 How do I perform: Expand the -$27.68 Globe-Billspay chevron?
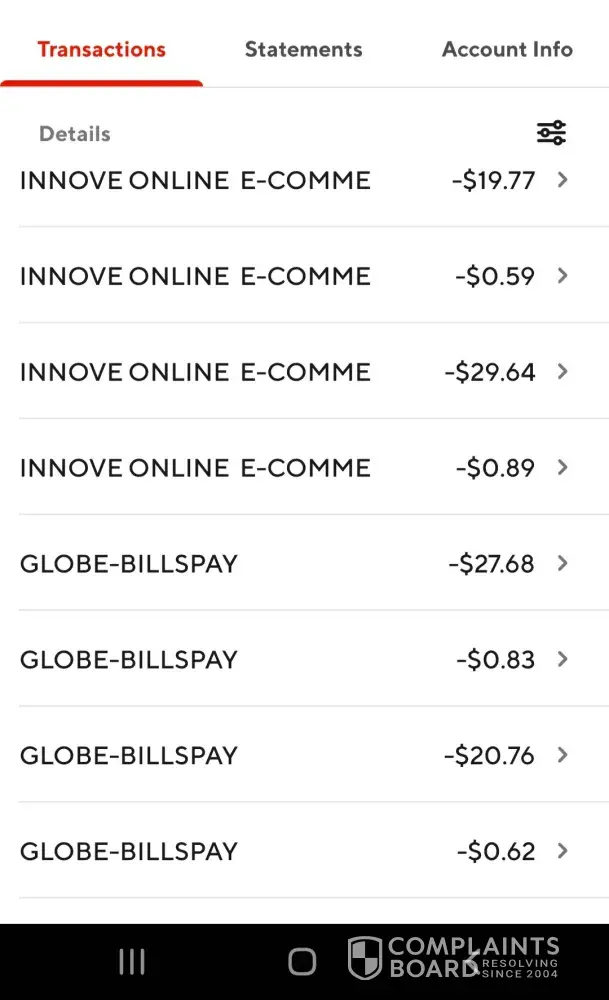pyautogui.click(x=562, y=563)
